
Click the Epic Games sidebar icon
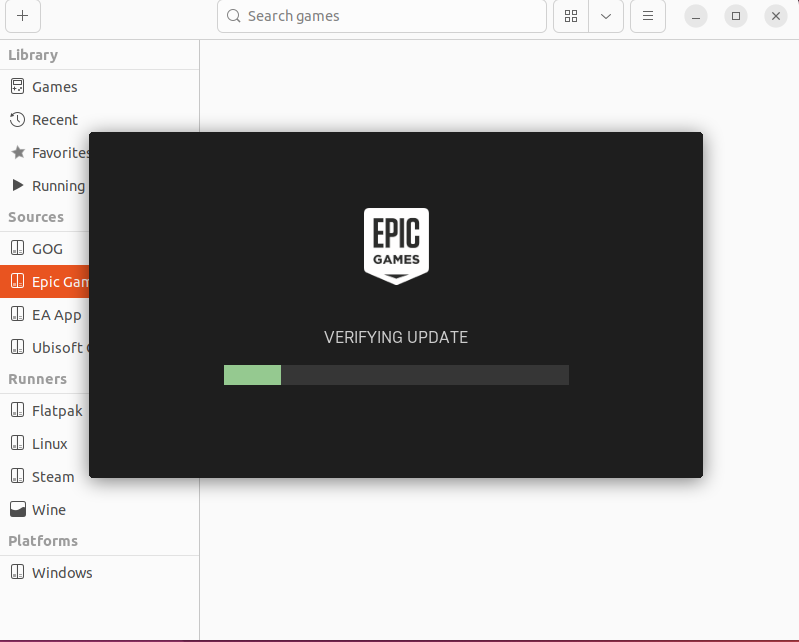[x=17, y=281]
